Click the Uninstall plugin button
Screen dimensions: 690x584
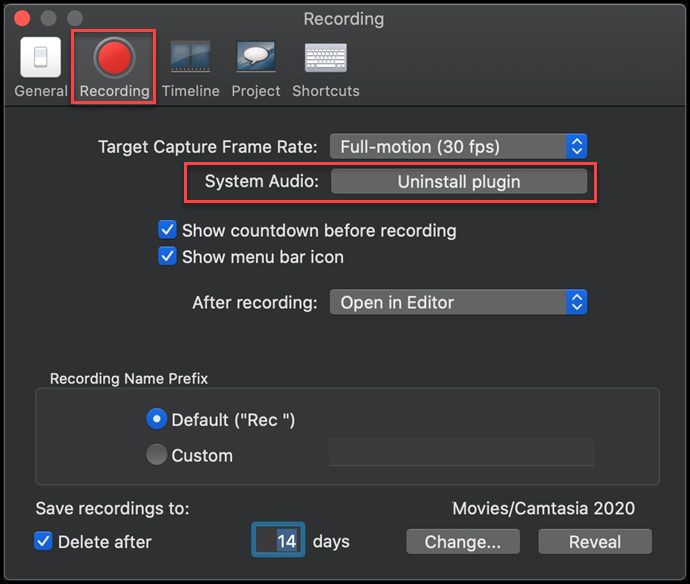click(x=459, y=182)
